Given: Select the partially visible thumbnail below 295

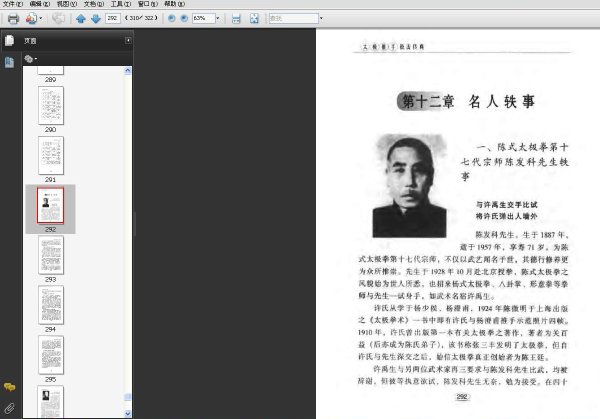Looking at the screenshot, I should tap(51, 402).
